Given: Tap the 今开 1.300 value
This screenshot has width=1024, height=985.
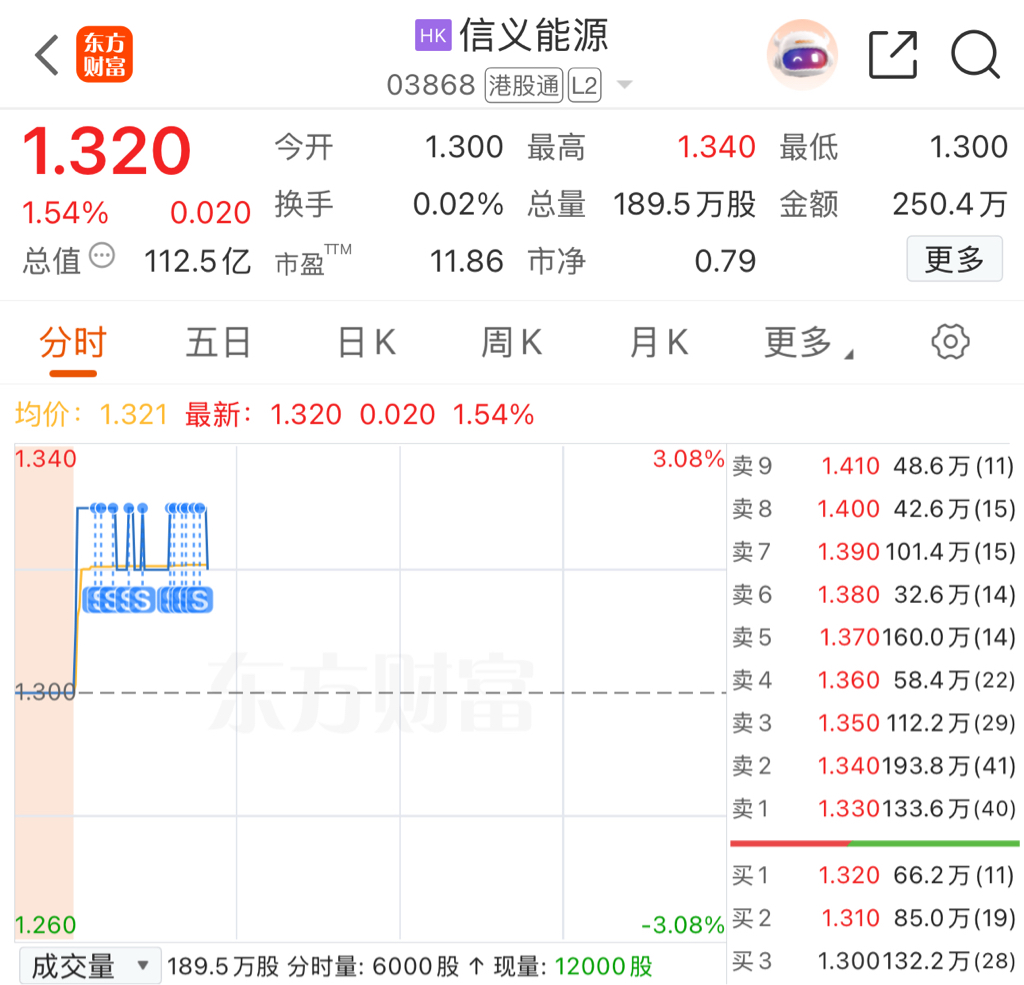Looking at the screenshot, I should (464, 147).
